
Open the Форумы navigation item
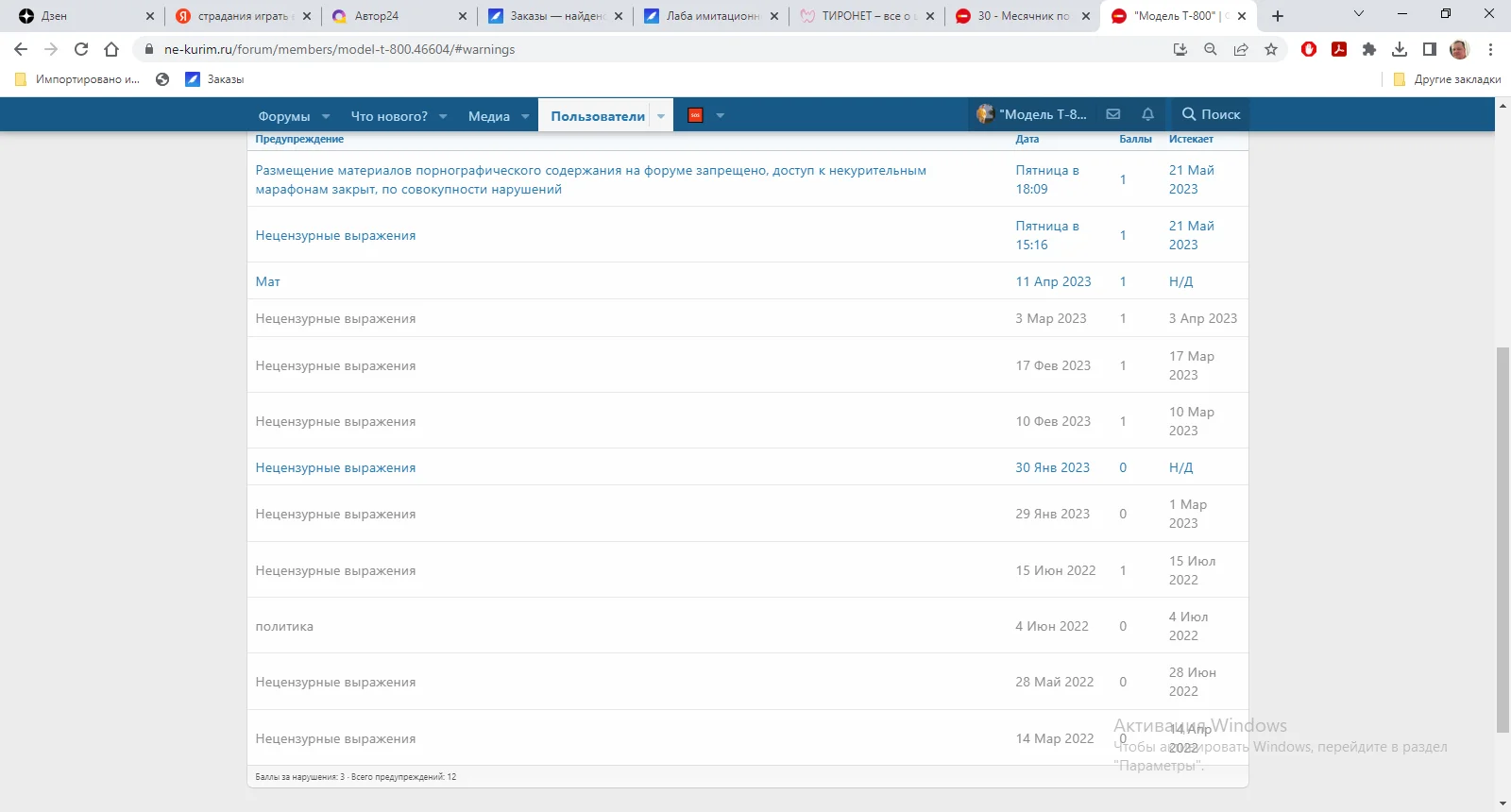point(284,116)
